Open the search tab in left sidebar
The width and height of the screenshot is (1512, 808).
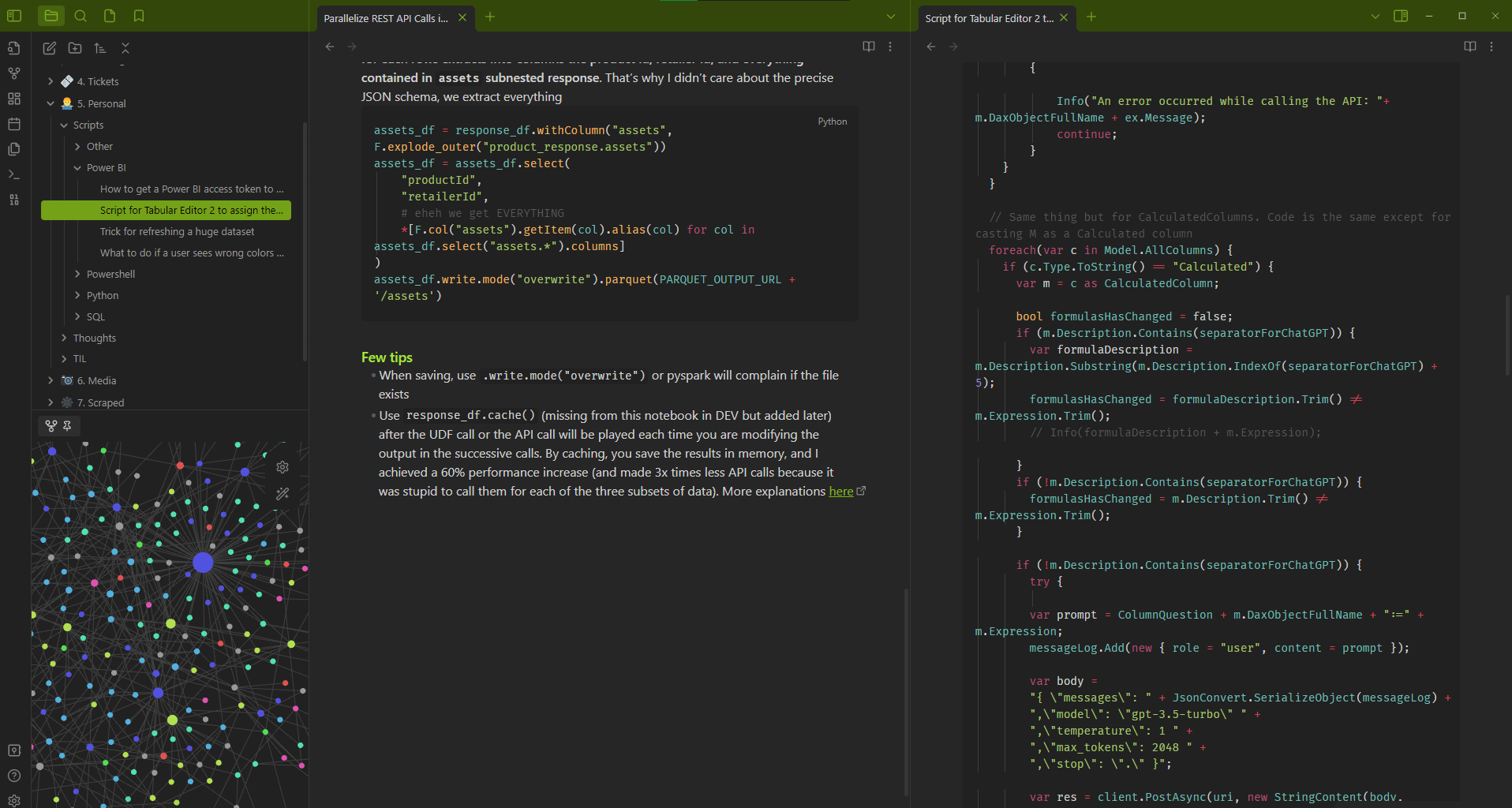[80, 16]
